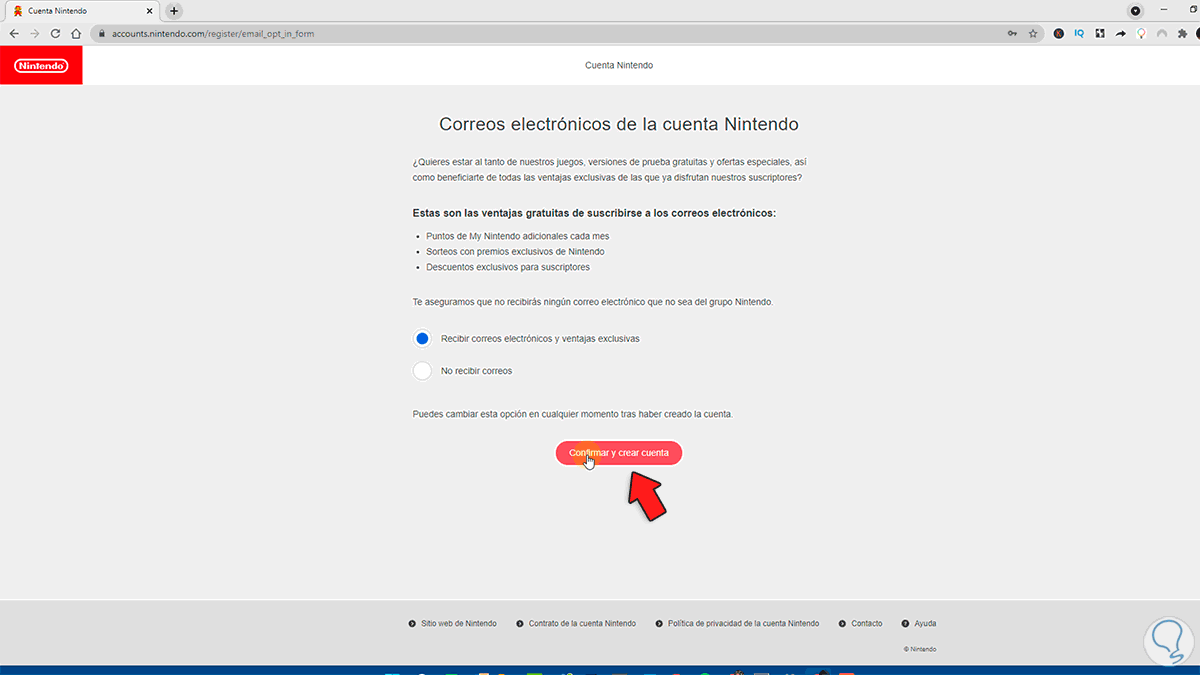The width and height of the screenshot is (1200, 675).
Task: Minimize the Chrome browser window
Action: coord(1165,11)
